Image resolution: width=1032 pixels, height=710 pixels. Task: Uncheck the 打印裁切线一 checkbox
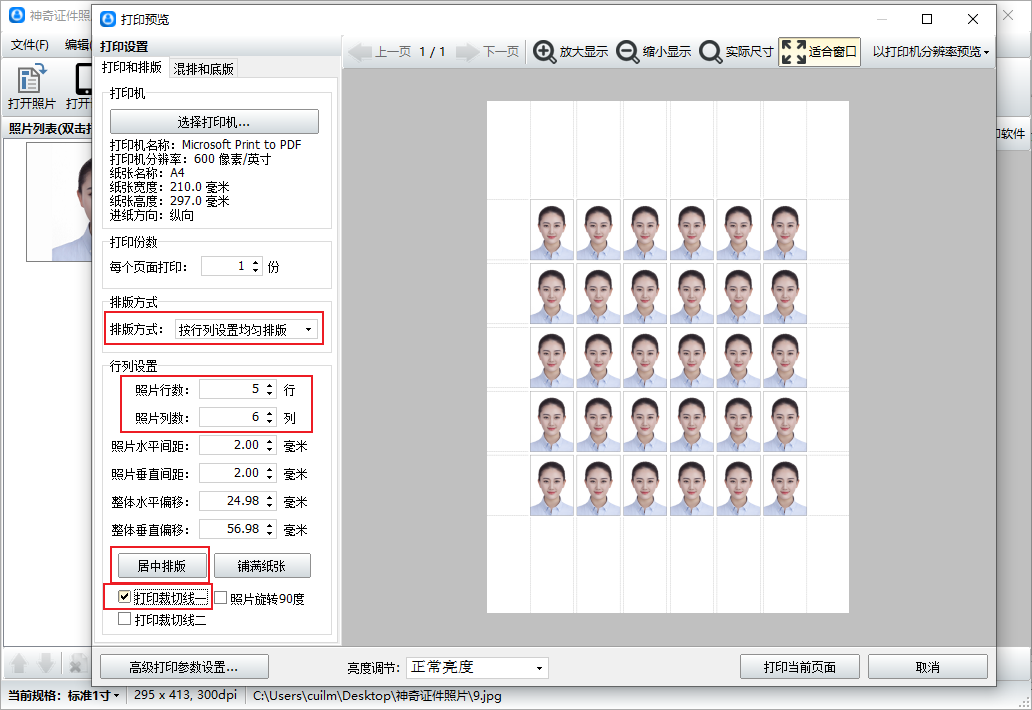125,598
